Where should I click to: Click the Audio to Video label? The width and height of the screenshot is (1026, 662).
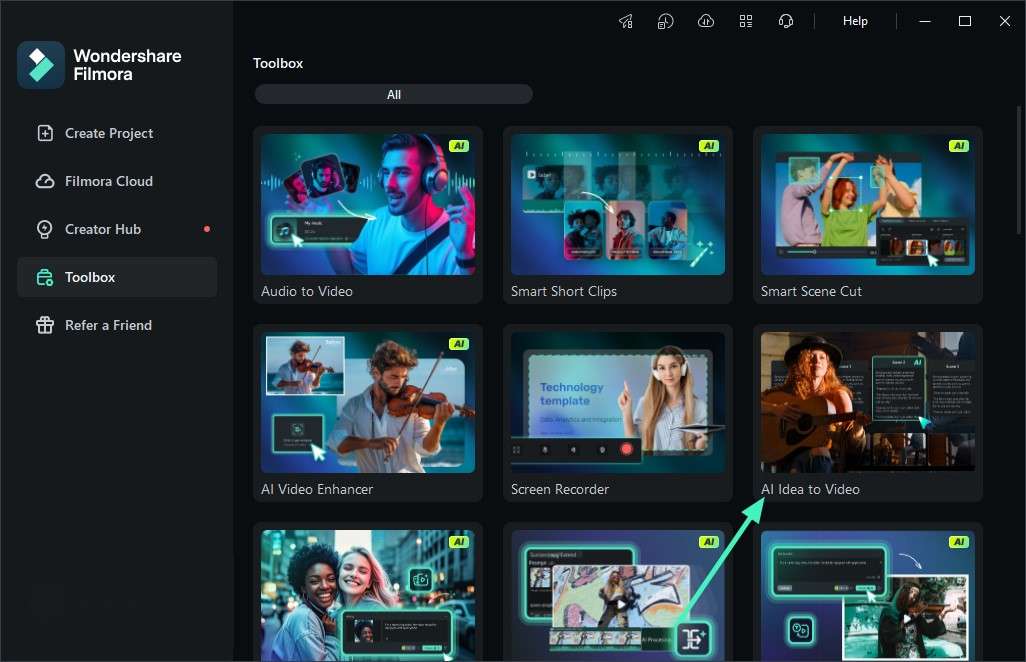click(x=307, y=292)
